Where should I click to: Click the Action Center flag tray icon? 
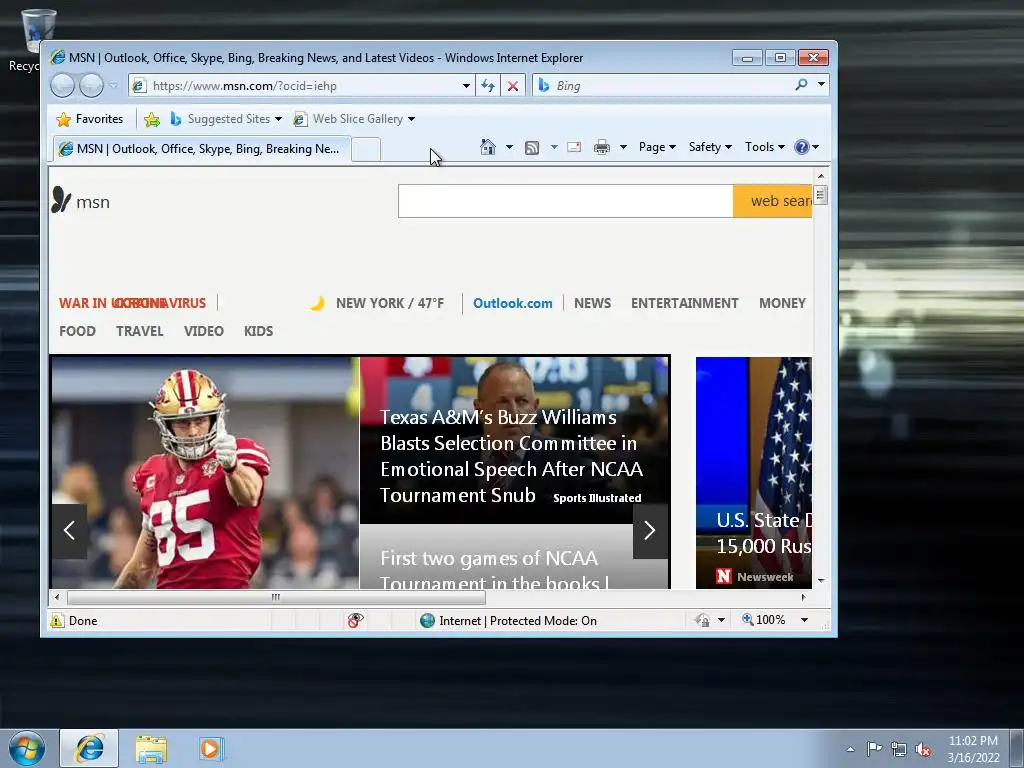click(874, 748)
